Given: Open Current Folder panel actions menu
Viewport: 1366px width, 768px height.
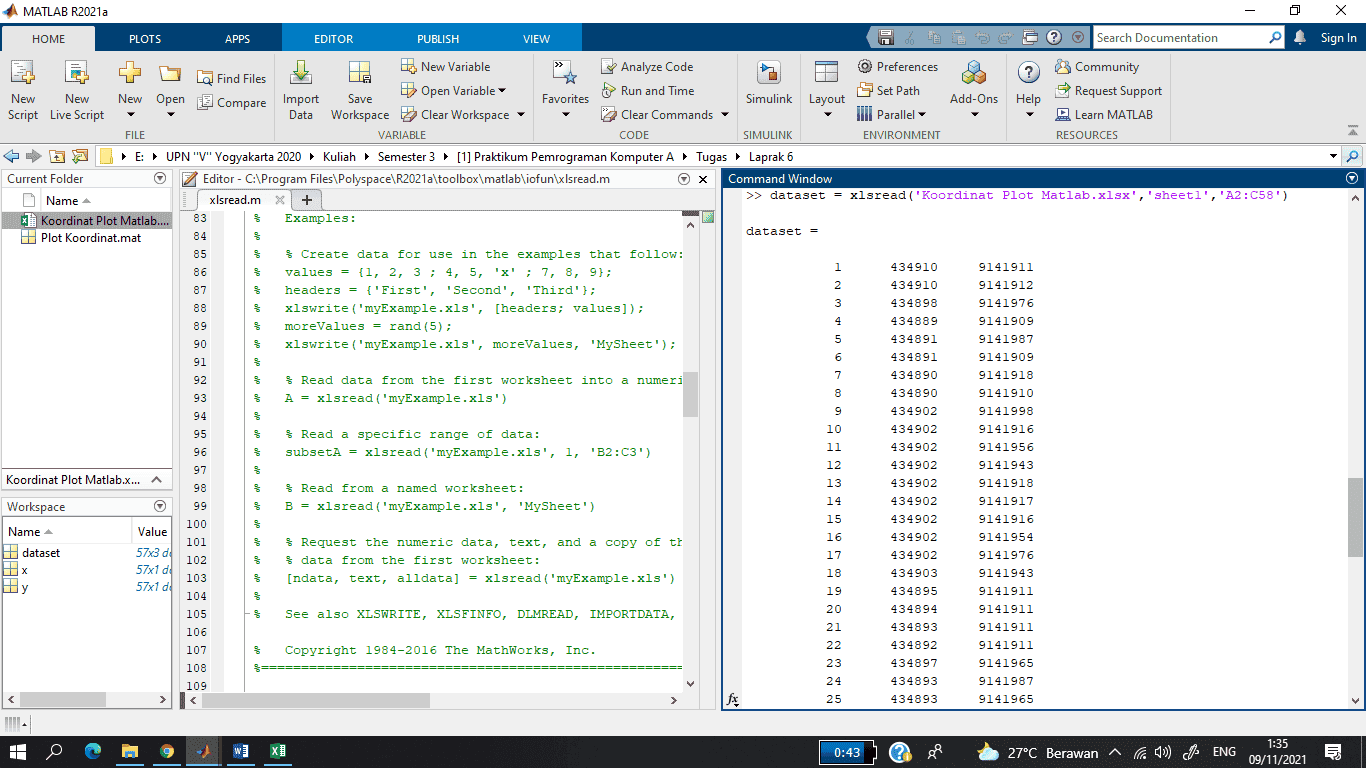Looking at the screenshot, I should click(160, 178).
